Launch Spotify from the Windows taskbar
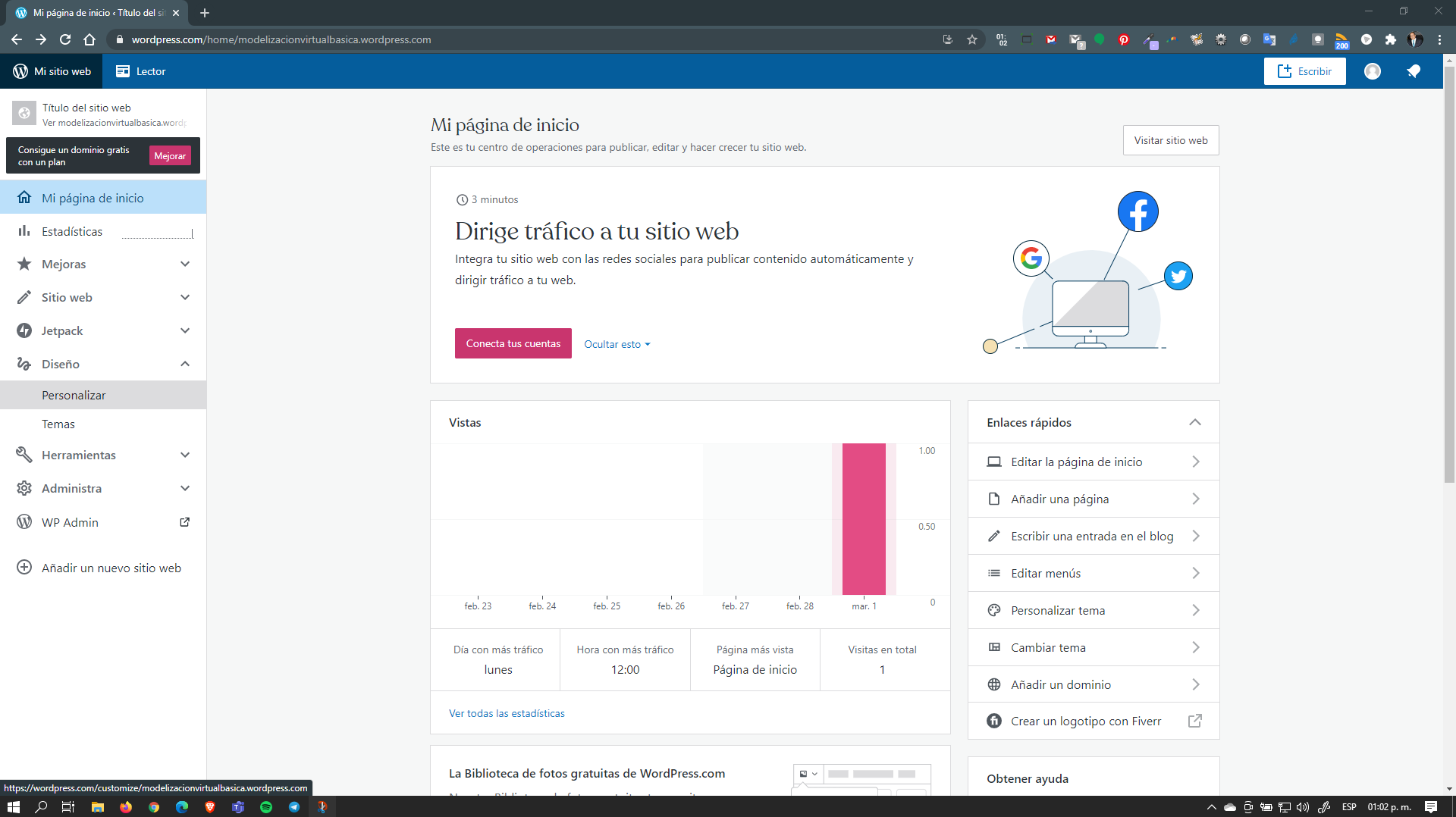The image size is (1456, 817). (x=266, y=807)
